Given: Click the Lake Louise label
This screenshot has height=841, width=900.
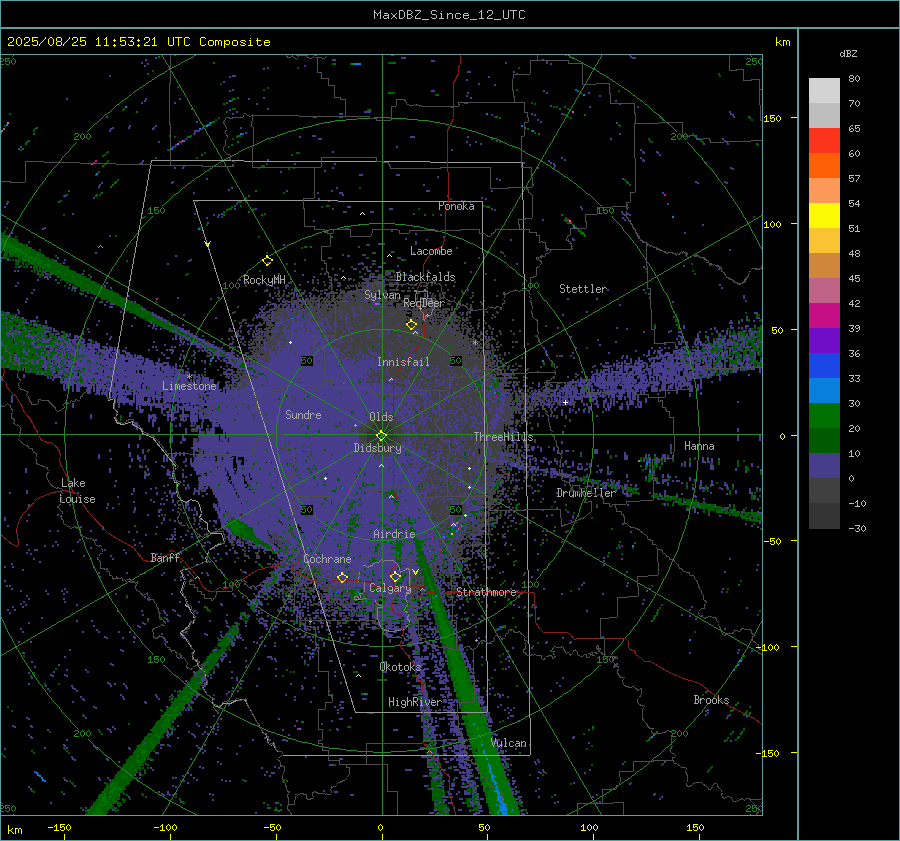Looking at the screenshot, I should (77, 491).
